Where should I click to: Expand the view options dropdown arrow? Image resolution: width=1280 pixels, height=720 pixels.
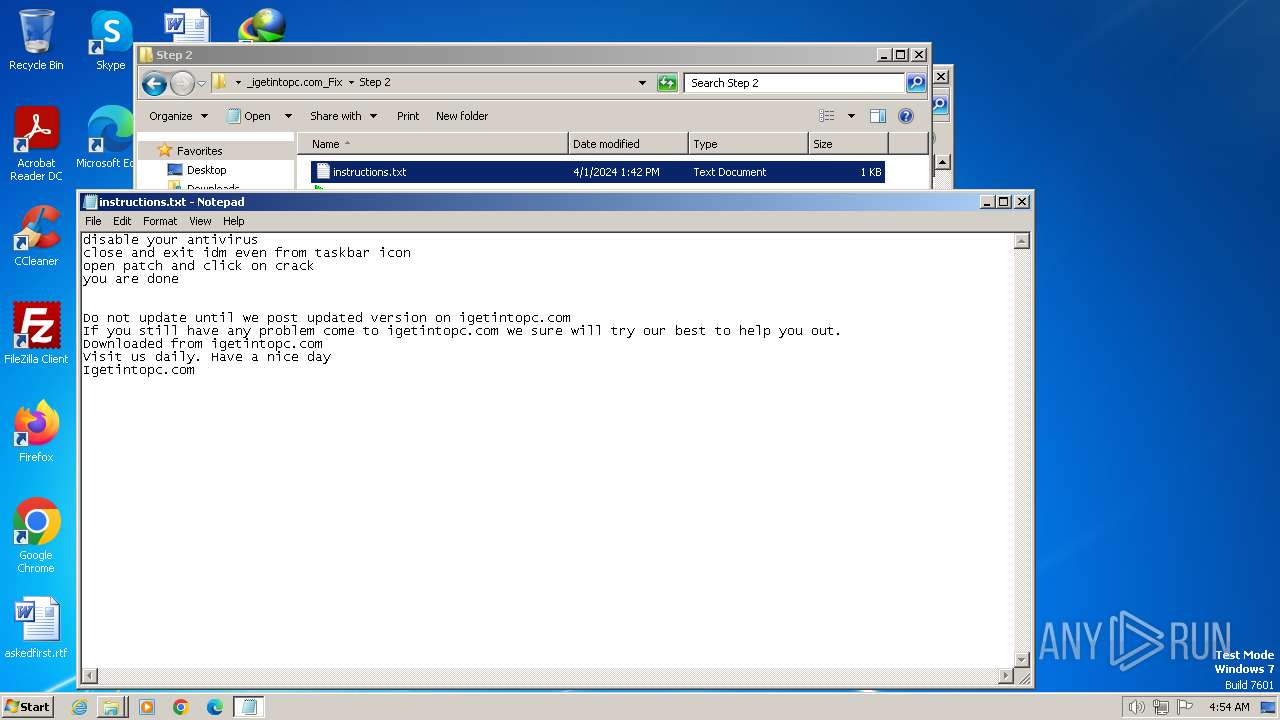tap(851, 116)
